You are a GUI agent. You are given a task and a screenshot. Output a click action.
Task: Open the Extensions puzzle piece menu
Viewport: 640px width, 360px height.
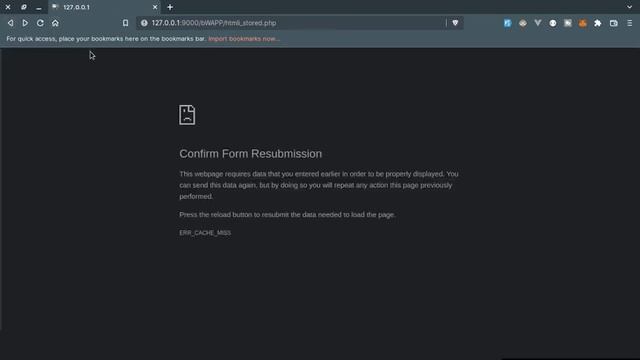598,23
